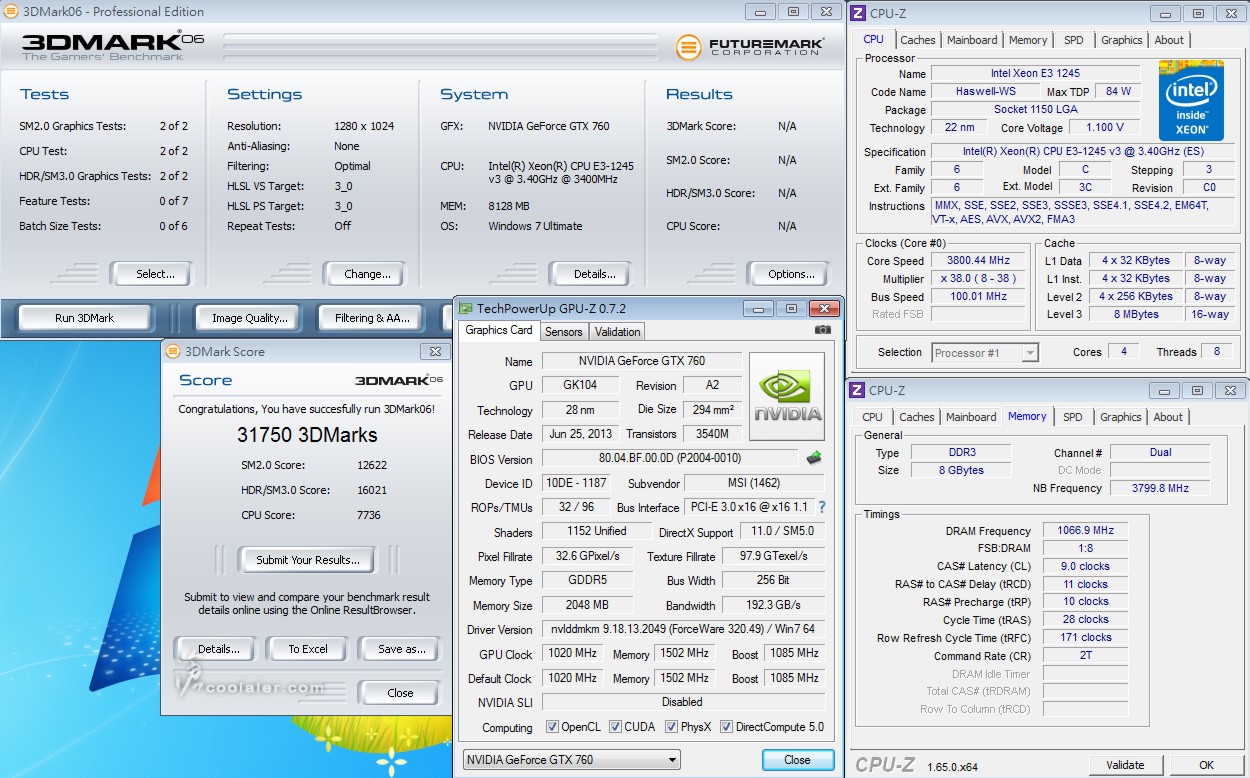Viewport: 1250px width, 778px height.
Task: Click the 3DMark Score window title icon
Action: click(174, 351)
